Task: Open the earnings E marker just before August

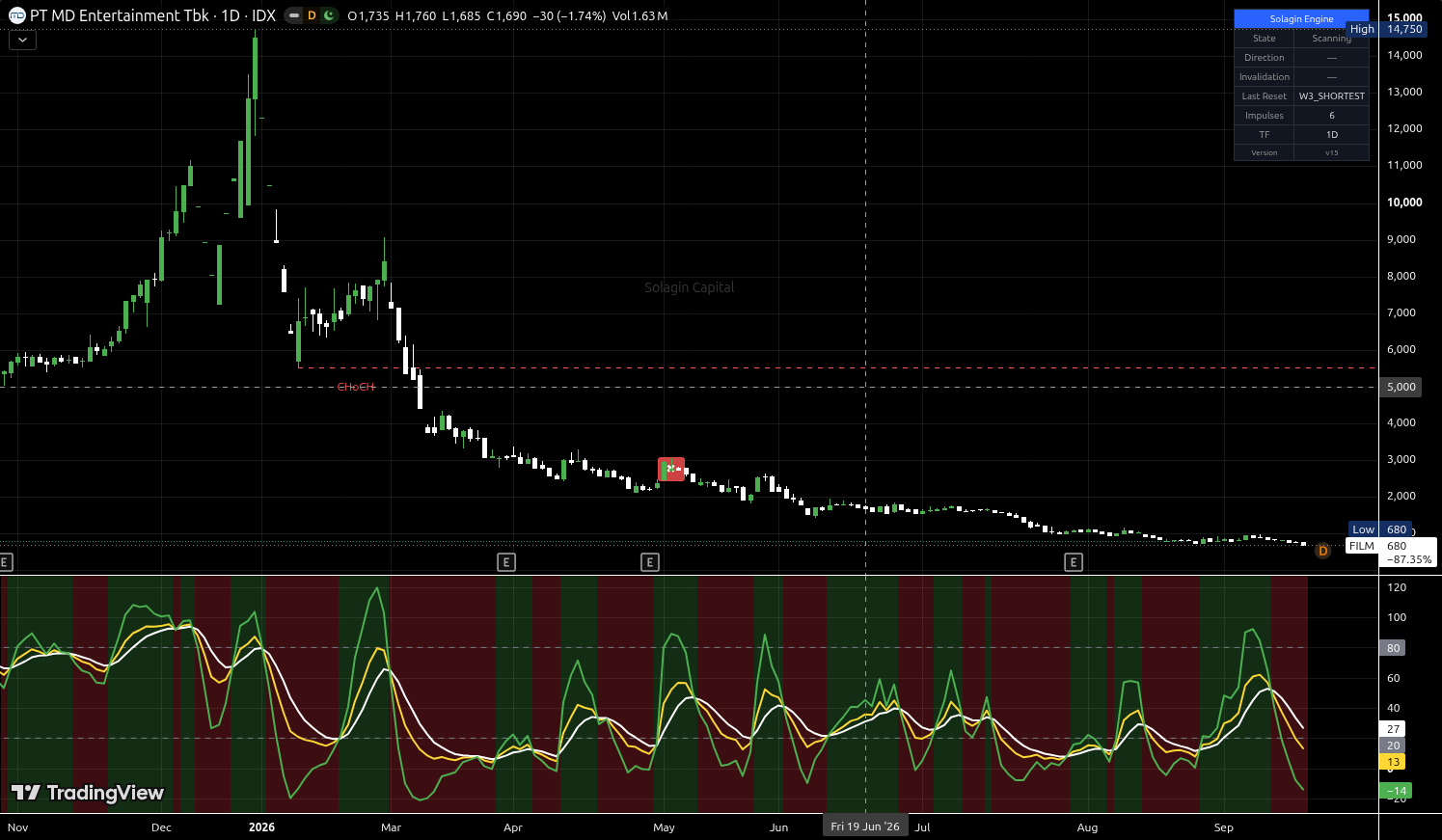Action: coord(1074,562)
